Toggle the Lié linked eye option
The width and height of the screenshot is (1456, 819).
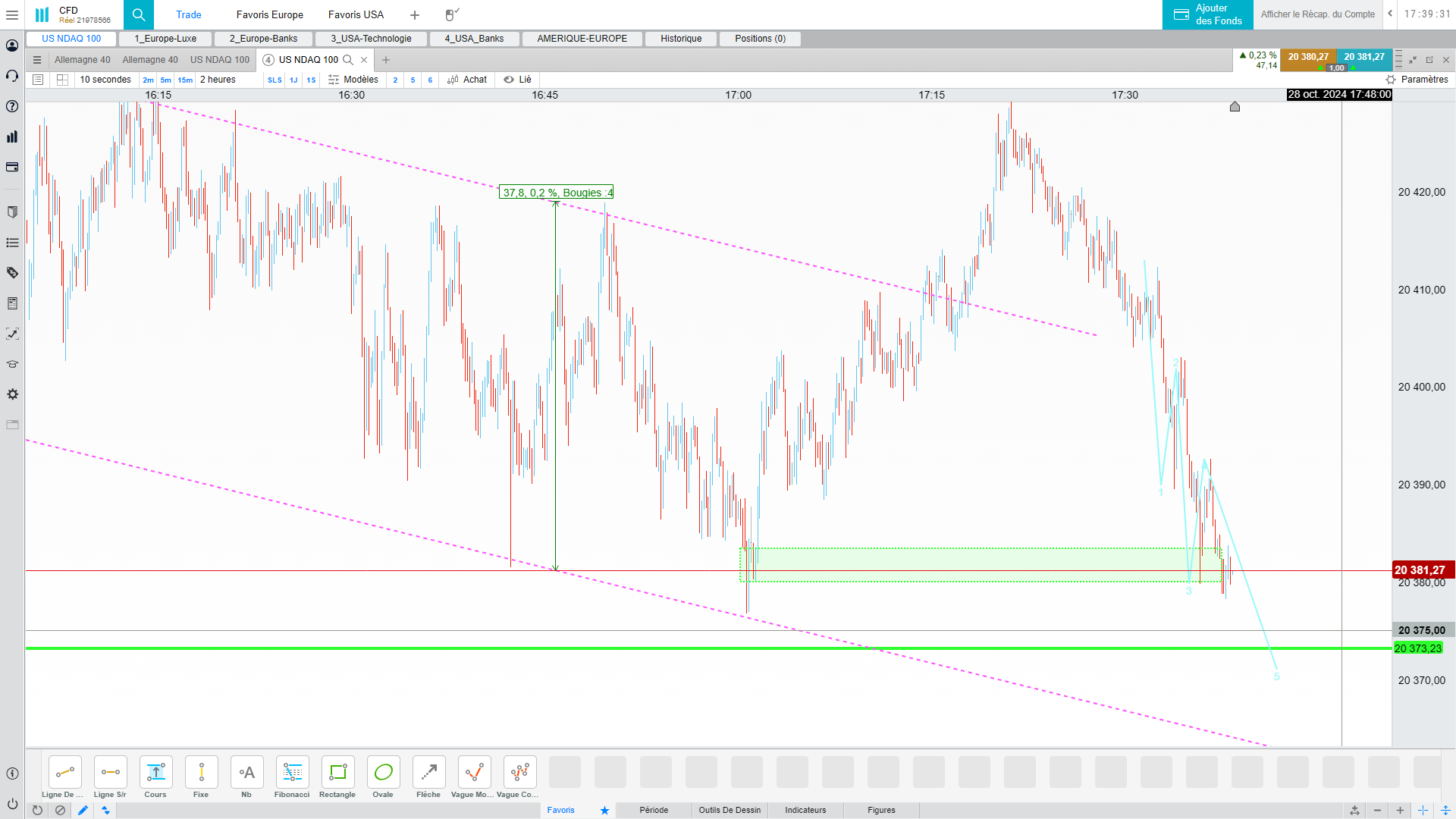(x=518, y=80)
